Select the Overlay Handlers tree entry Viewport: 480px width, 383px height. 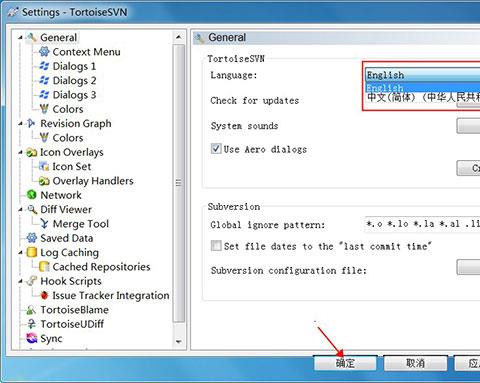[93, 181]
